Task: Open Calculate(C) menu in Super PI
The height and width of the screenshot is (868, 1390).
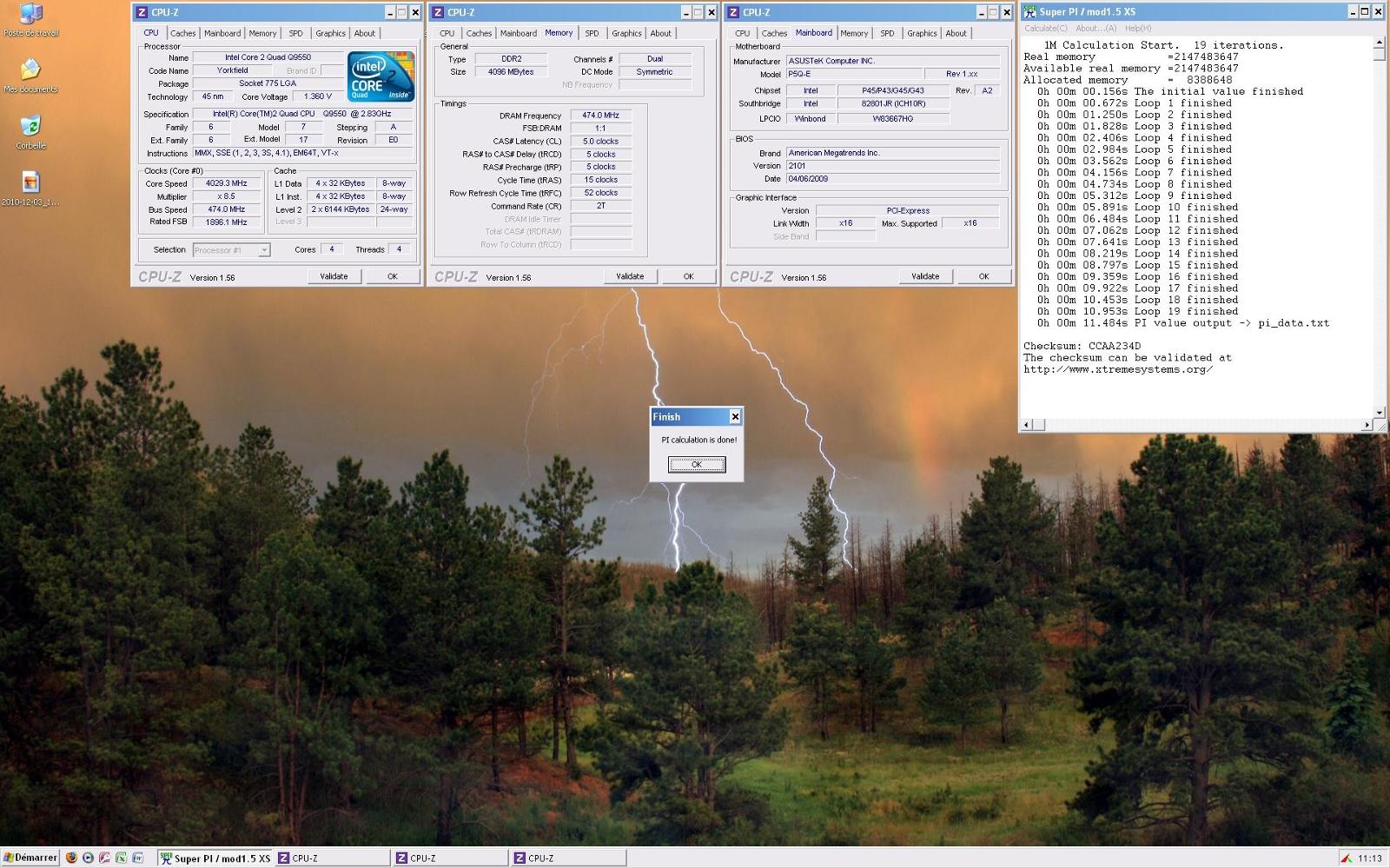Action: pyautogui.click(x=1046, y=29)
